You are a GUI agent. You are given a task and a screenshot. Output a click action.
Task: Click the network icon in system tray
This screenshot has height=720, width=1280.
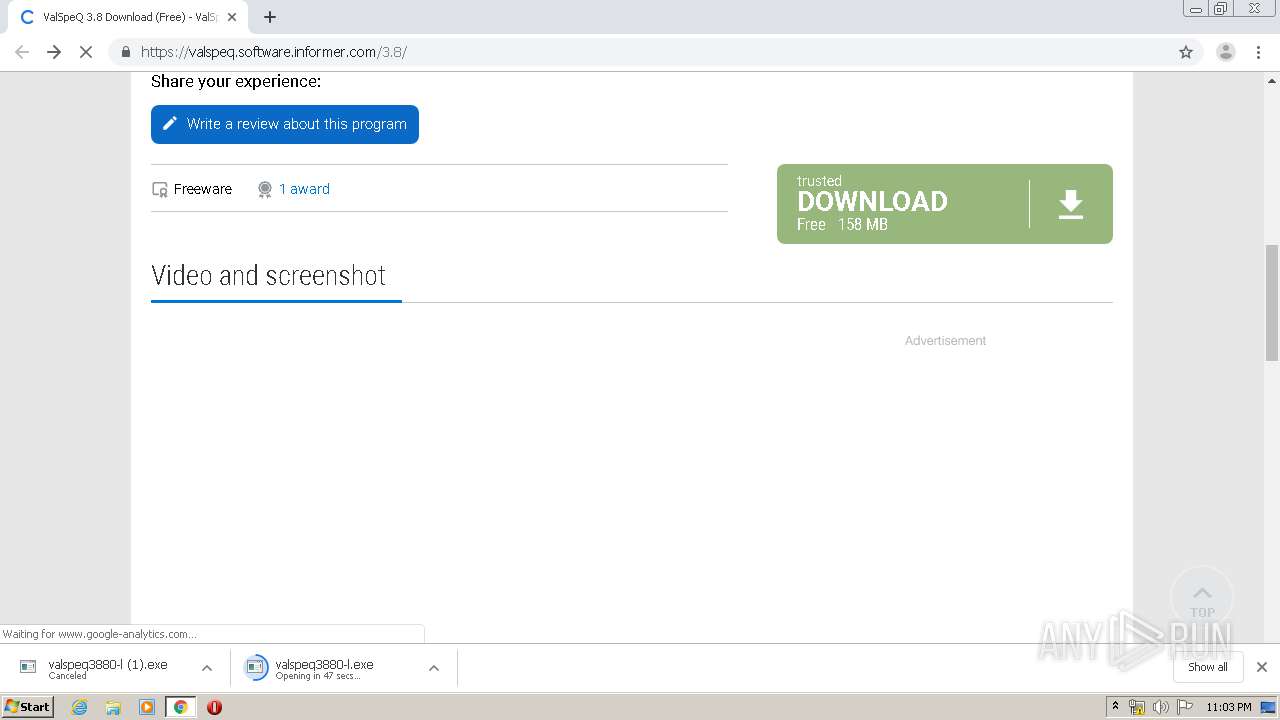[x=1137, y=707]
